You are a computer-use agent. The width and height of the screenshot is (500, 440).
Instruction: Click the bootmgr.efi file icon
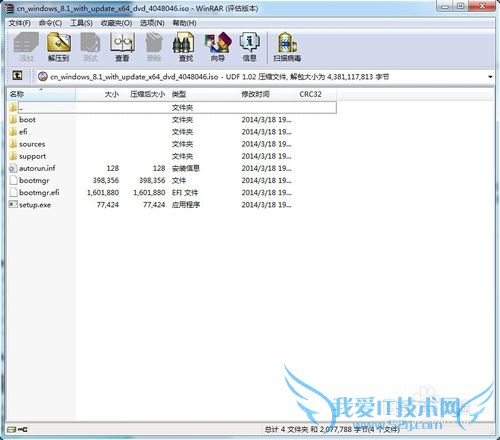click(13, 192)
